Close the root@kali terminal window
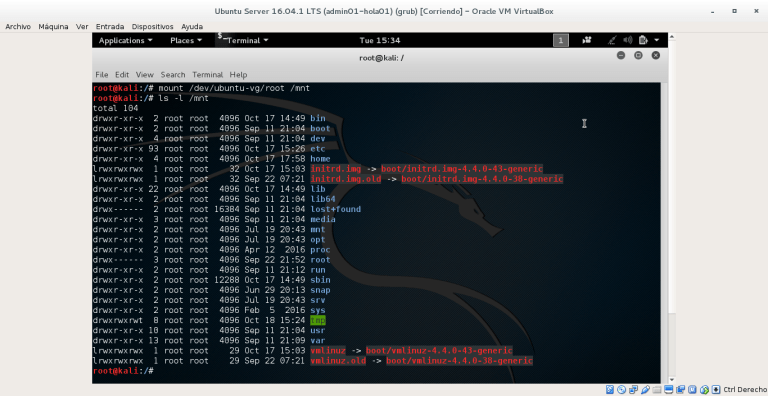The image size is (768, 396). (x=656, y=55)
